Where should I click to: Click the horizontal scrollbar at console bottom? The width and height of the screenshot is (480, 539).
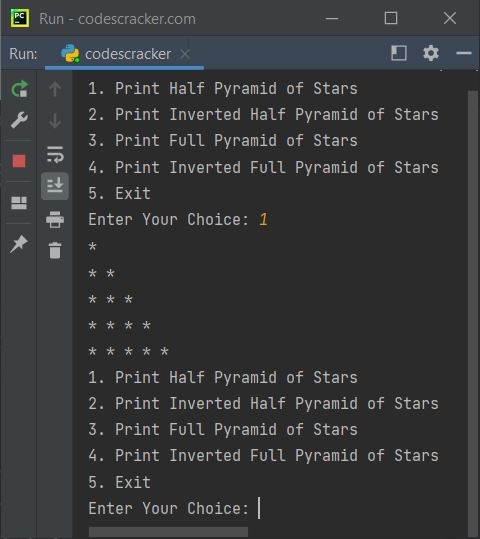pyautogui.click(x=168, y=531)
